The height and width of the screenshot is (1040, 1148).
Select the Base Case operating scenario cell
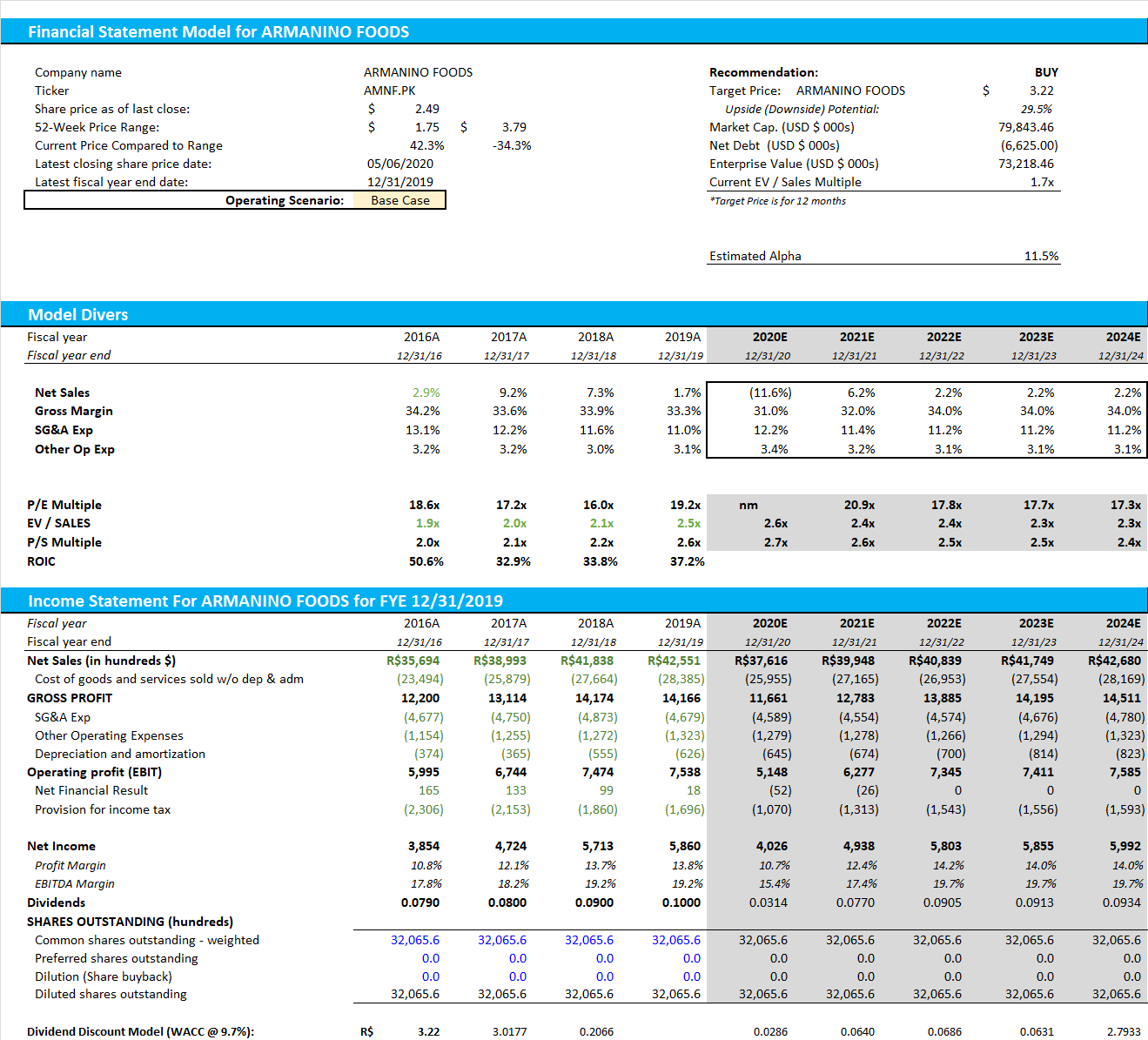399,200
